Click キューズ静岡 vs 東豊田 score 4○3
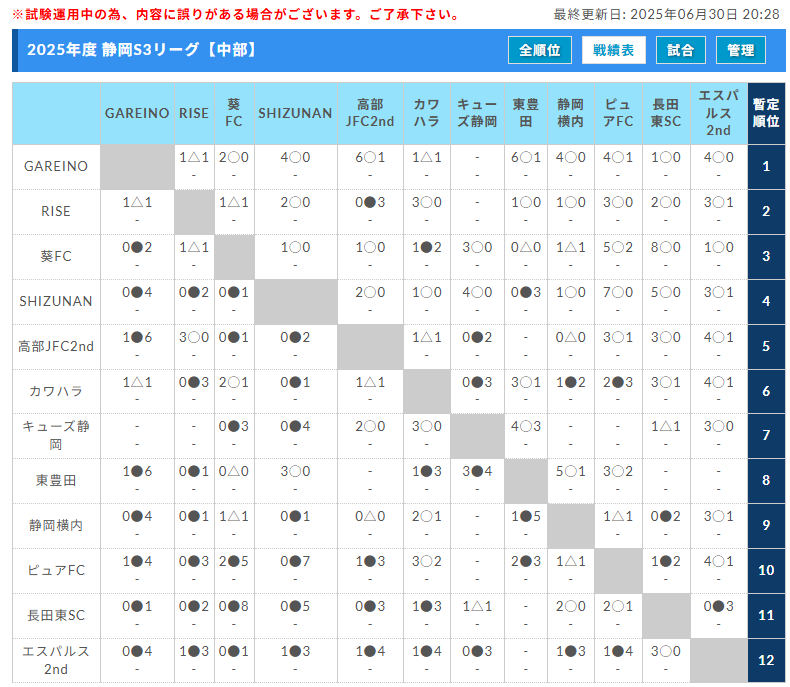This screenshot has height=687, width=790. [525, 427]
